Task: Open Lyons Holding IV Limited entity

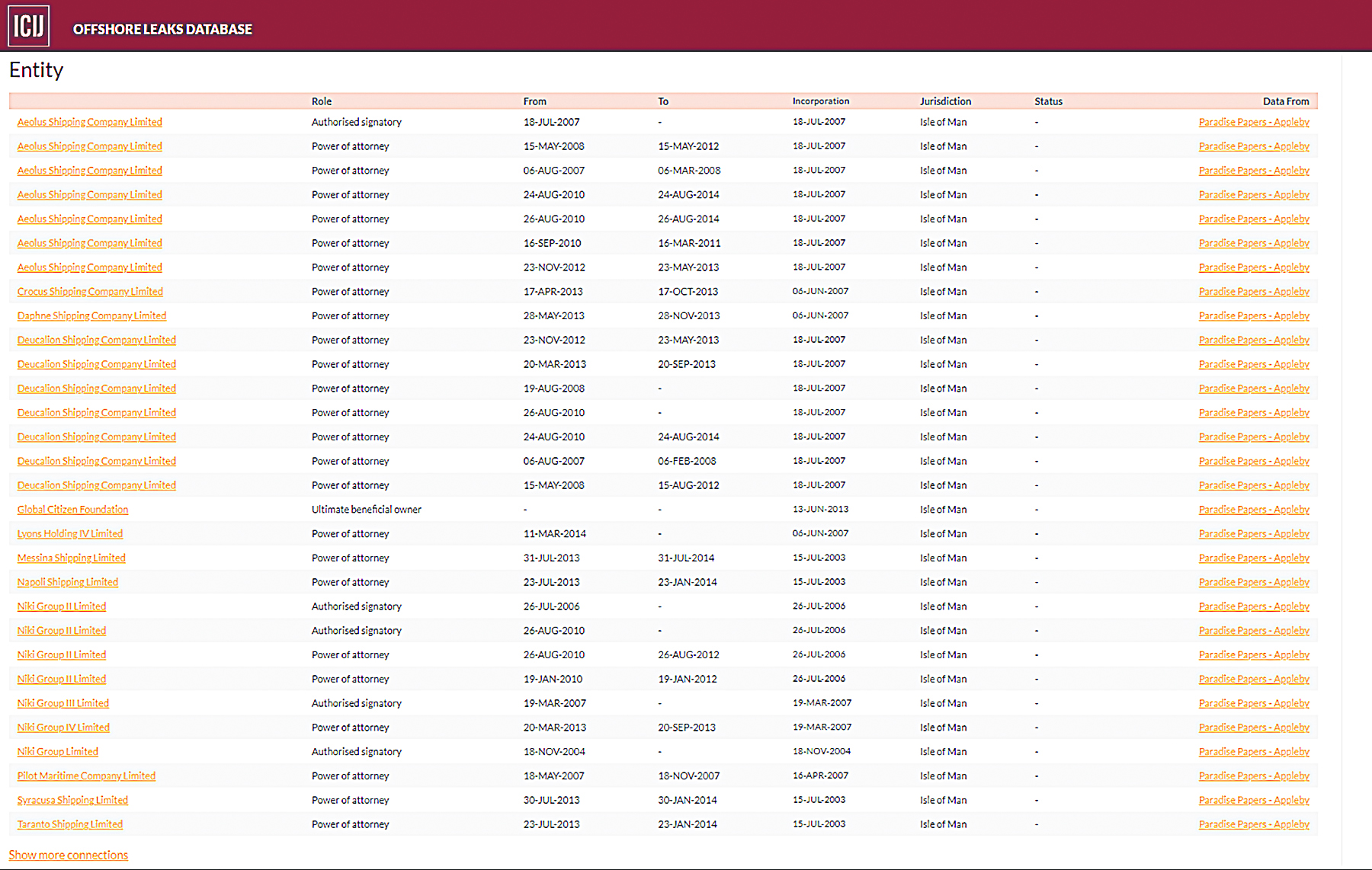Action: click(x=70, y=534)
